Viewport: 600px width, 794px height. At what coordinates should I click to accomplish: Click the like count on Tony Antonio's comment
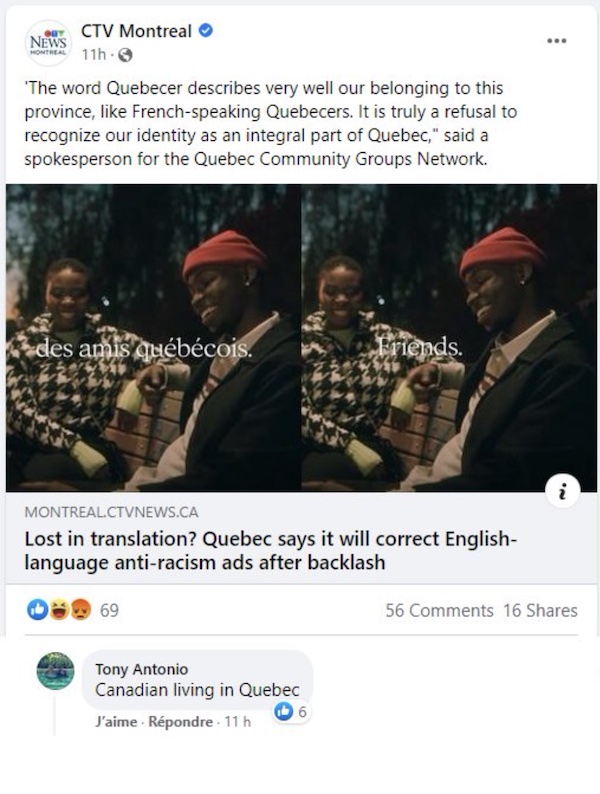[x=291, y=712]
